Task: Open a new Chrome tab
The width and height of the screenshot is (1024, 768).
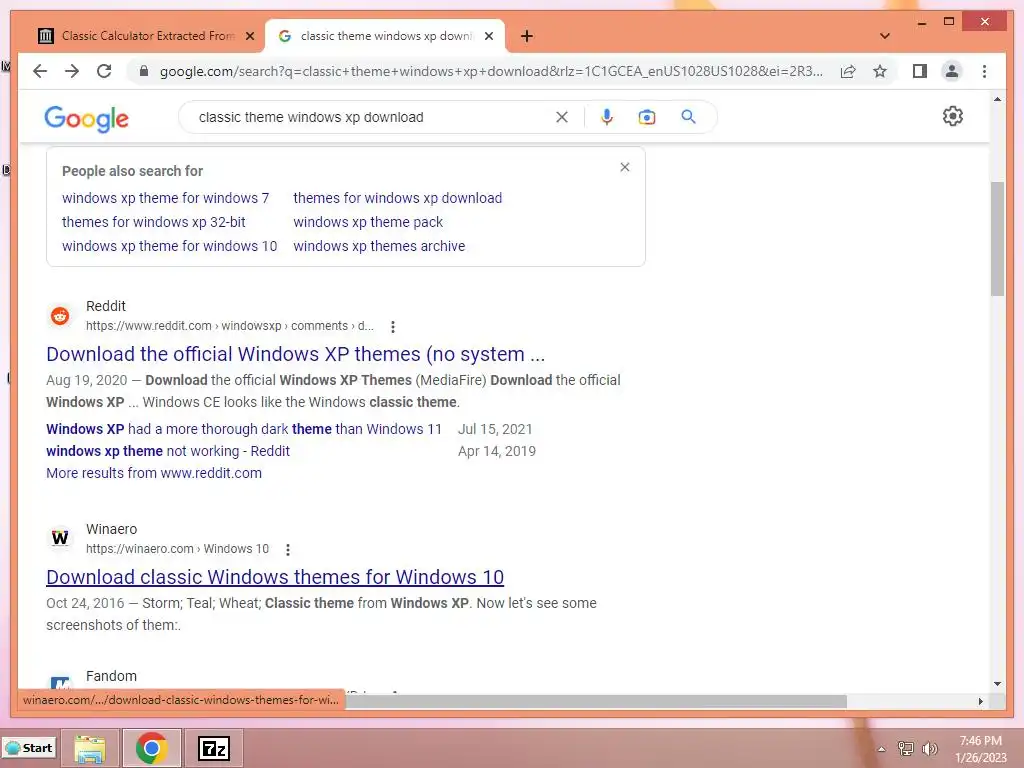Action: pyautogui.click(x=527, y=36)
